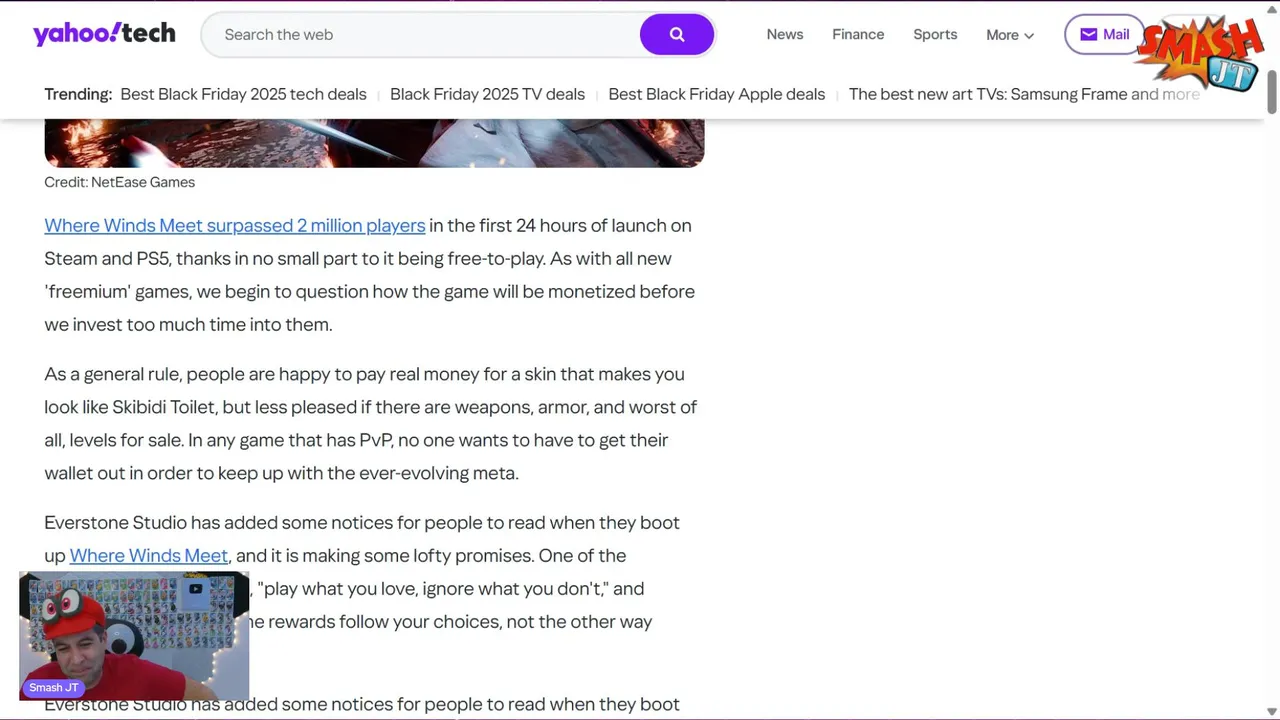Open Best Black Friday Apple deals link
Viewport: 1280px width, 720px height.
[717, 94]
